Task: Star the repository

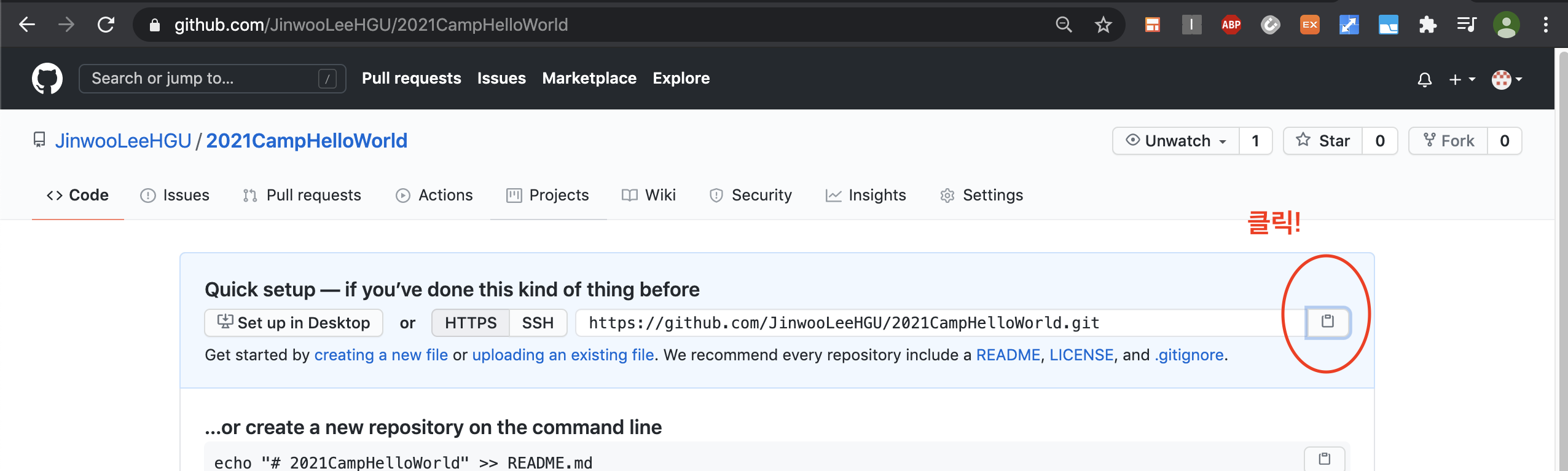Action: (x=1323, y=141)
